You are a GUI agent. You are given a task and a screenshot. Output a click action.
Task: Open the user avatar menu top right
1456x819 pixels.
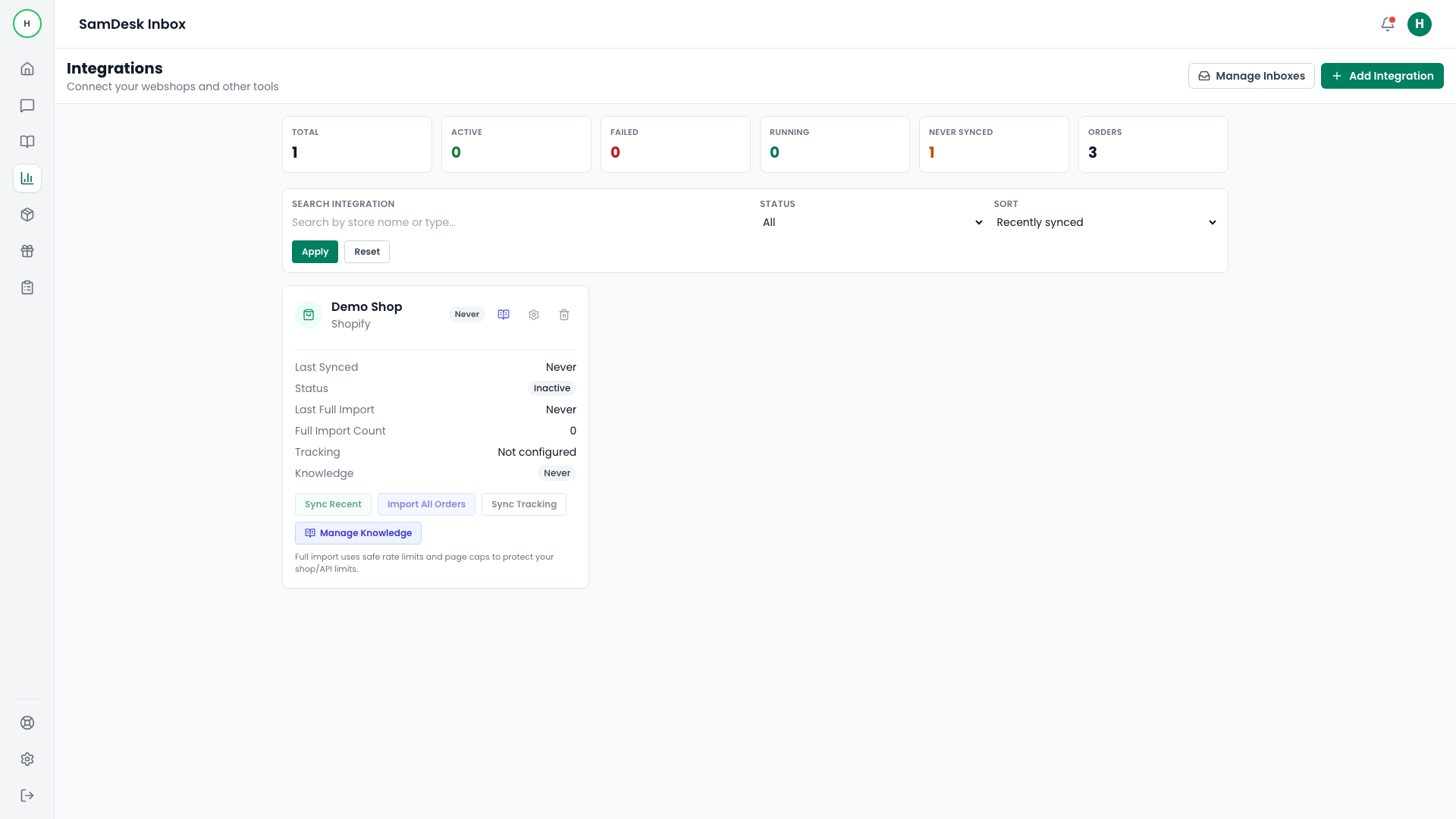(1419, 24)
